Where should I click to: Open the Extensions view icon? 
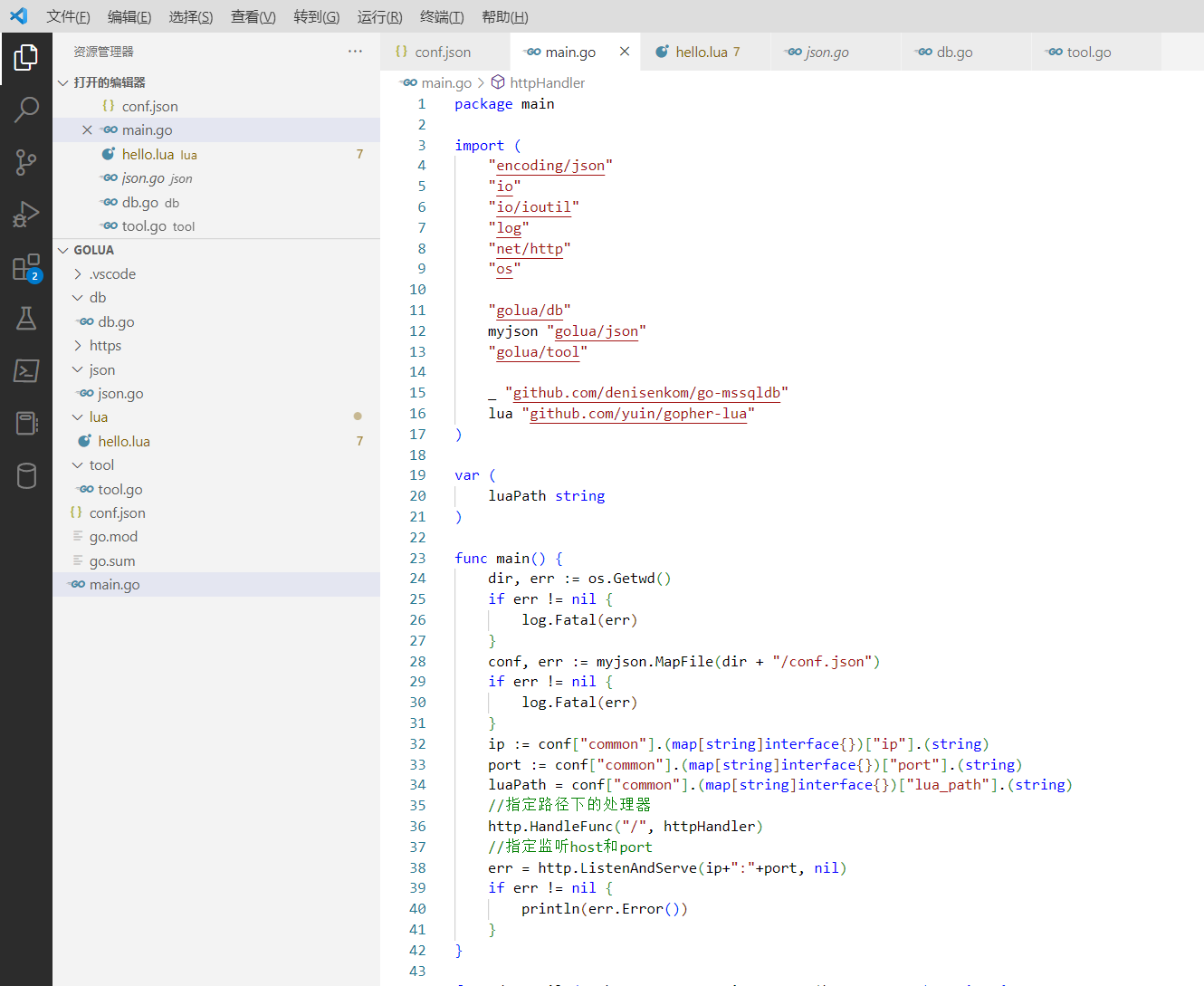[x=26, y=267]
